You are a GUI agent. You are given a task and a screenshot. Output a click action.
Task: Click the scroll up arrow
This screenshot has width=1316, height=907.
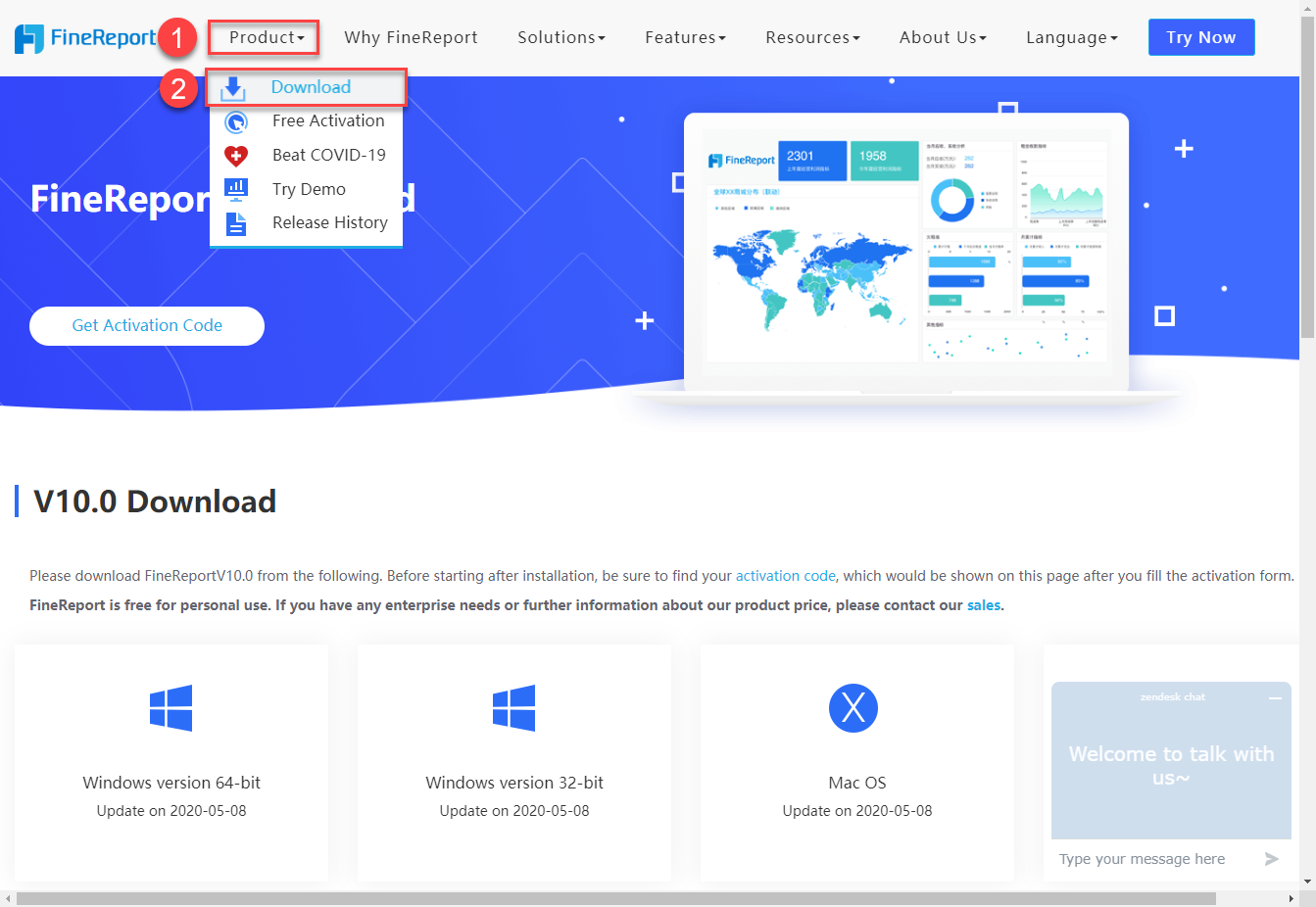tap(1308, 7)
